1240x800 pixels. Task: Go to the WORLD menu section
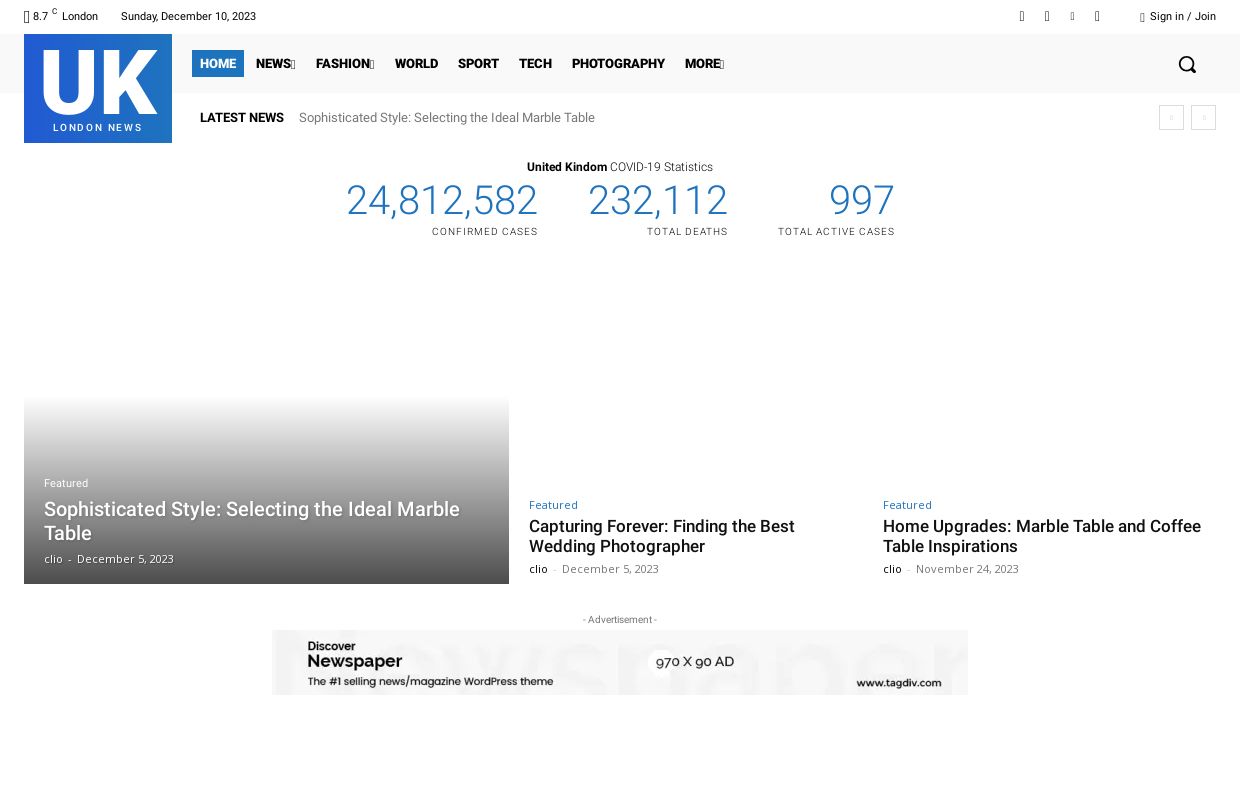tap(416, 64)
